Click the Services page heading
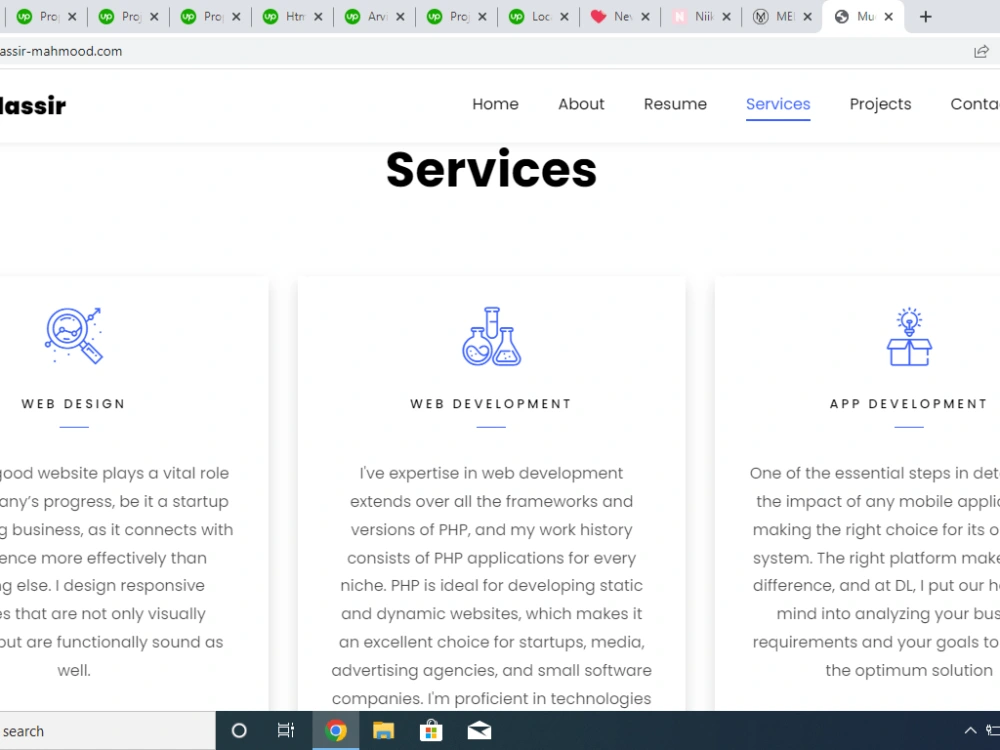The height and width of the screenshot is (750, 1000). click(491, 170)
